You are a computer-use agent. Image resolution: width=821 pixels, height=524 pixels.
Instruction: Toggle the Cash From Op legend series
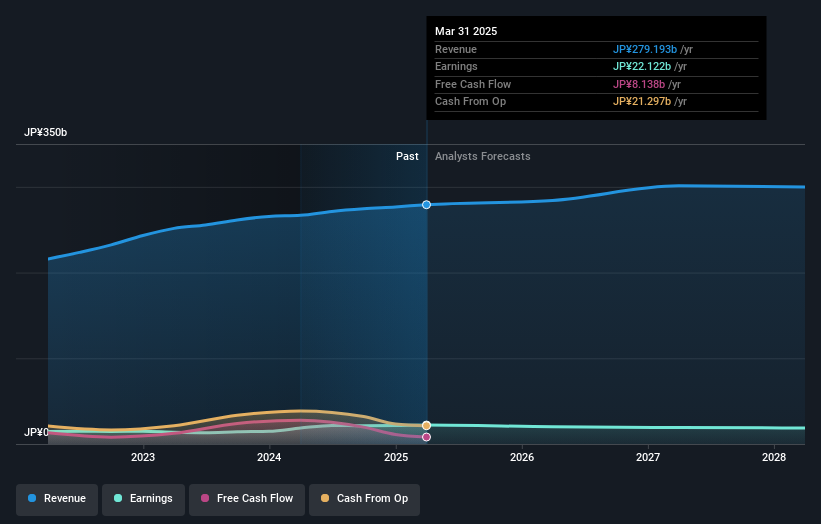pos(364,499)
